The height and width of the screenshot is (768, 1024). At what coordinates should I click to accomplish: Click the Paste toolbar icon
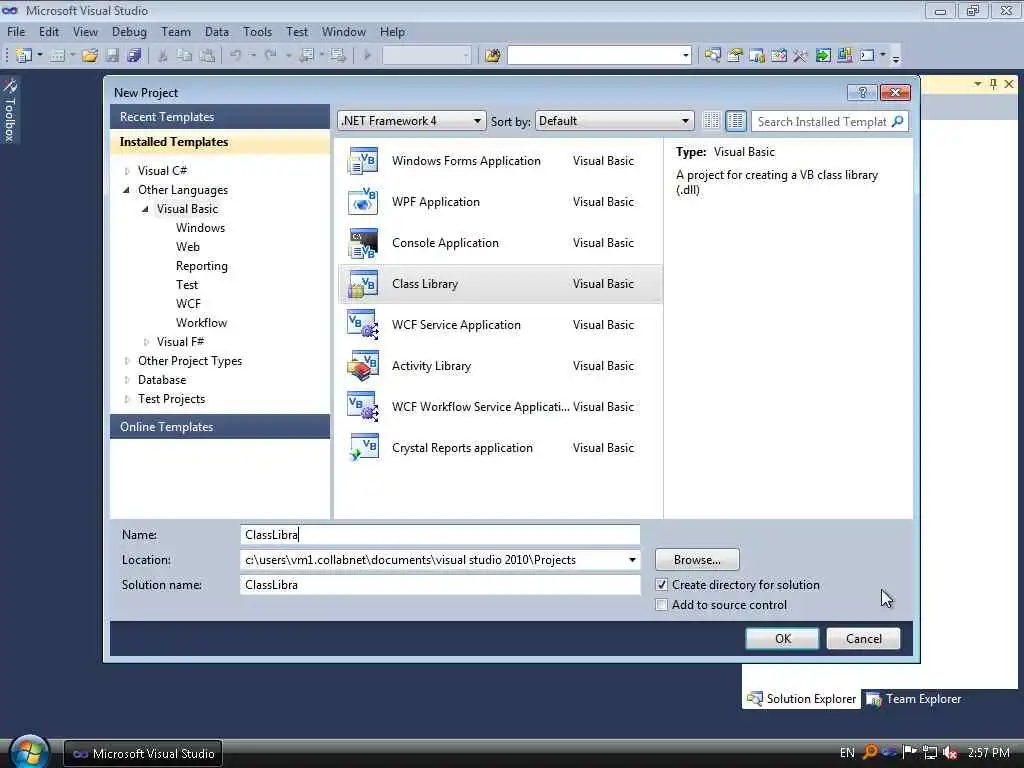(207, 56)
